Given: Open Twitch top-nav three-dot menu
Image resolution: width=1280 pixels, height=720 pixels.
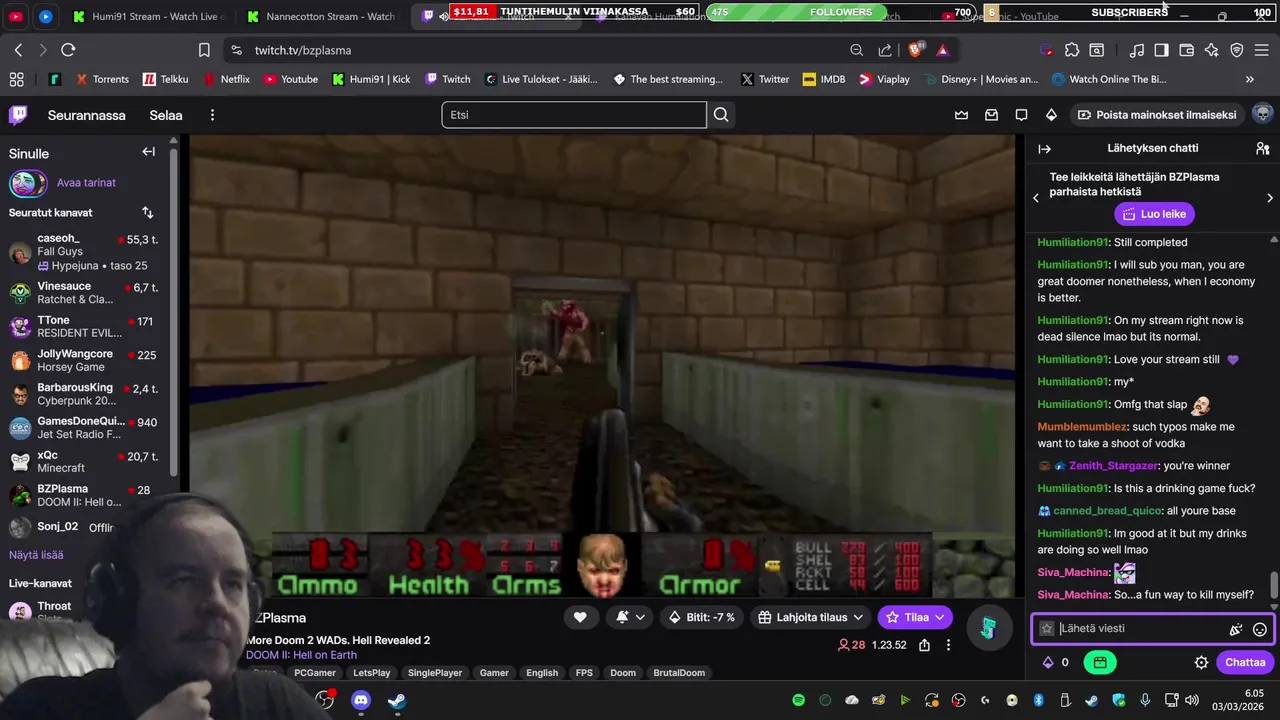Looking at the screenshot, I should pyautogui.click(x=212, y=115).
